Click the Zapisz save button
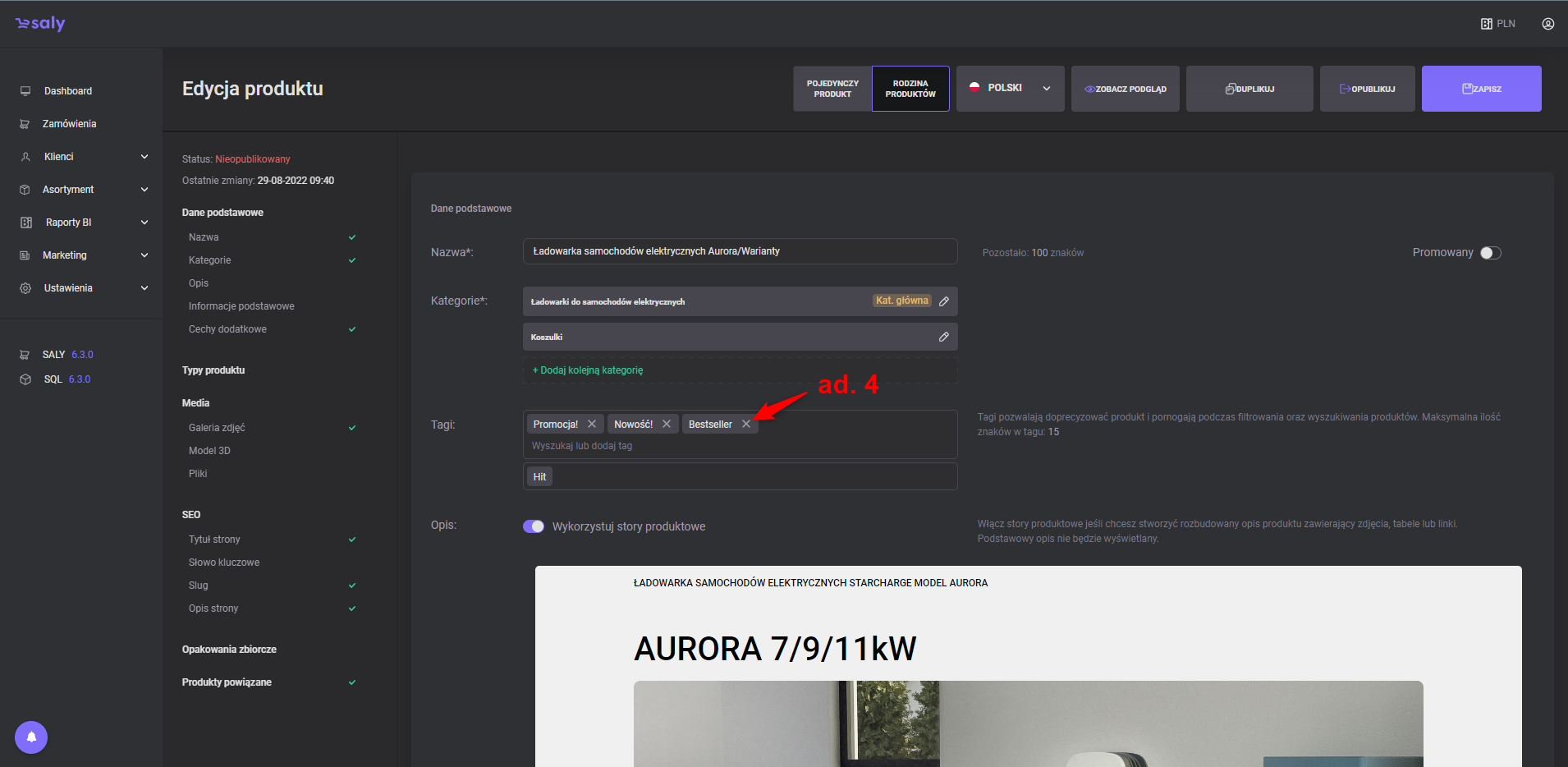Viewport: 1568px width, 767px height. (x=1481, y=89)
